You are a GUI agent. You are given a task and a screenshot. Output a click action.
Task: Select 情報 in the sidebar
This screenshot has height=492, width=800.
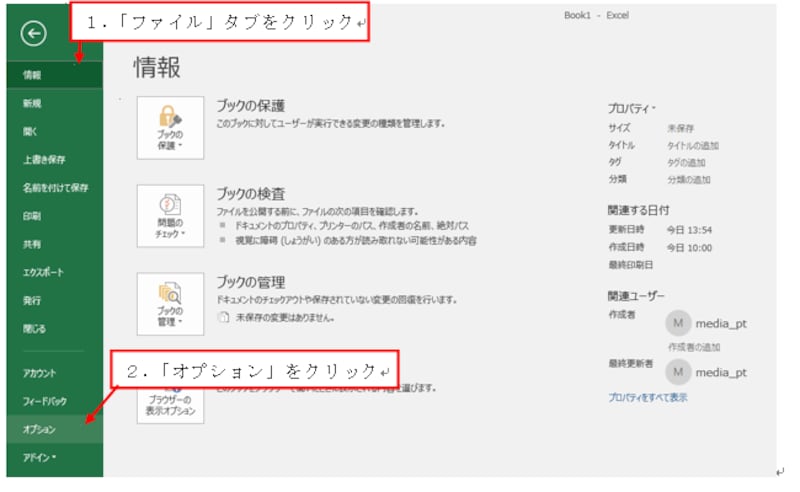click(x=55, y=75)
